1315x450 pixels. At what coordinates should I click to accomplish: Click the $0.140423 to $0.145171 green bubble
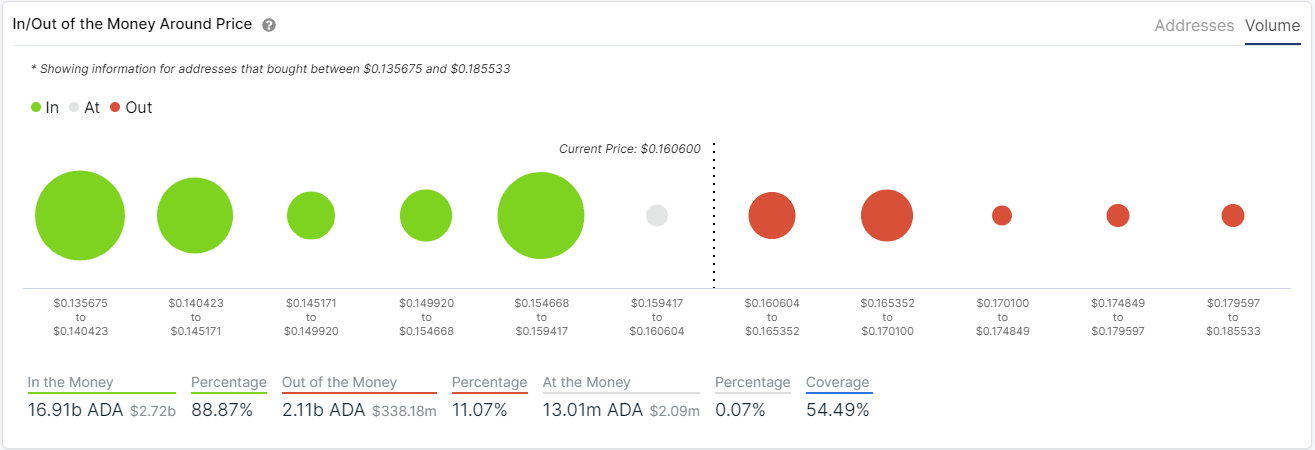click(195, 216)
